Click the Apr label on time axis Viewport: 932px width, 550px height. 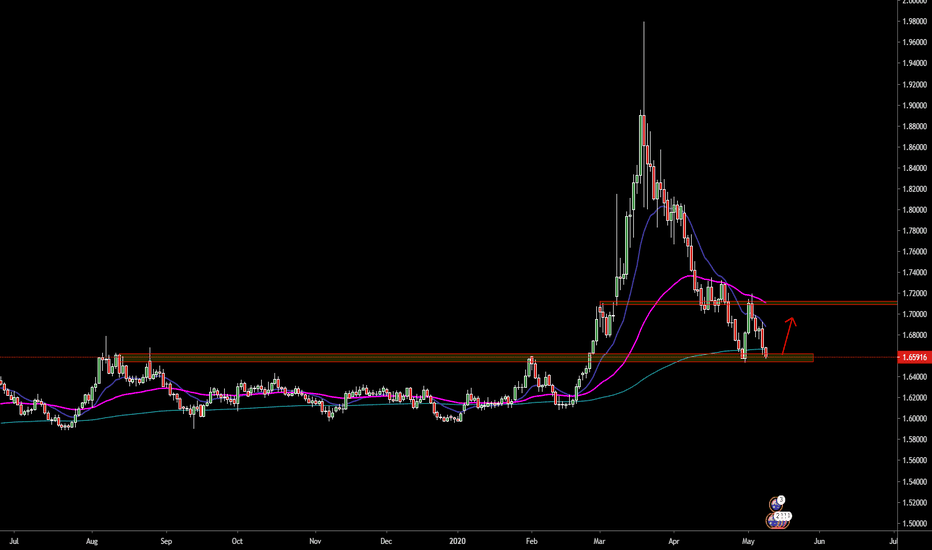pos(673,541)
